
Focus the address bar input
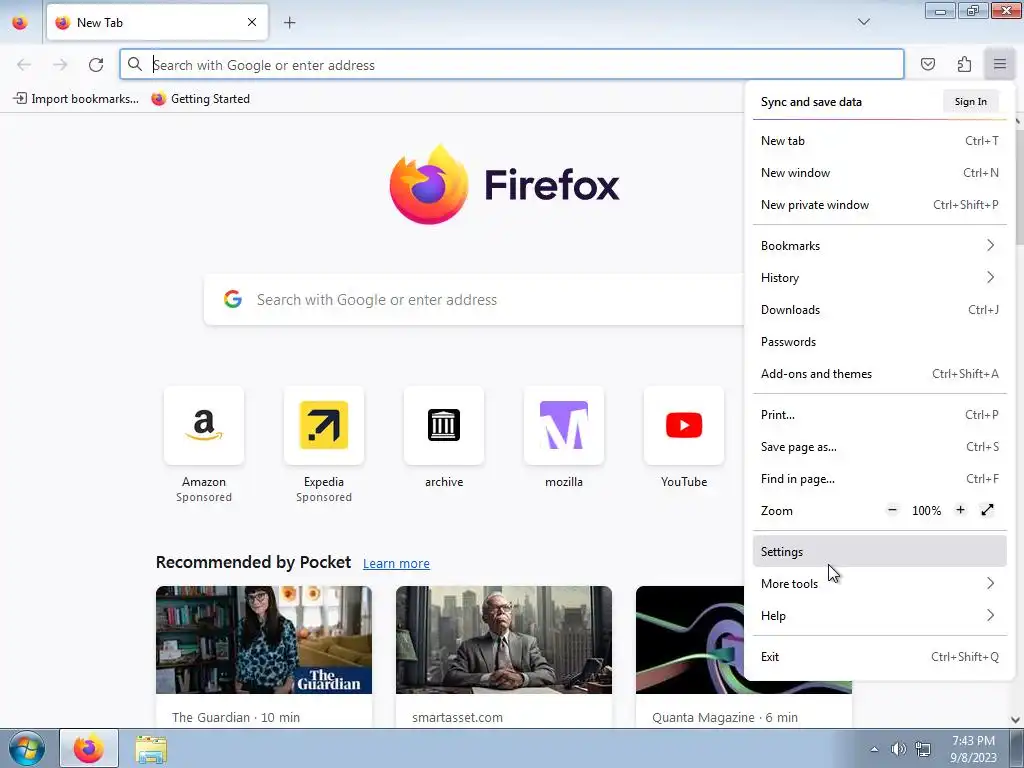511,65
